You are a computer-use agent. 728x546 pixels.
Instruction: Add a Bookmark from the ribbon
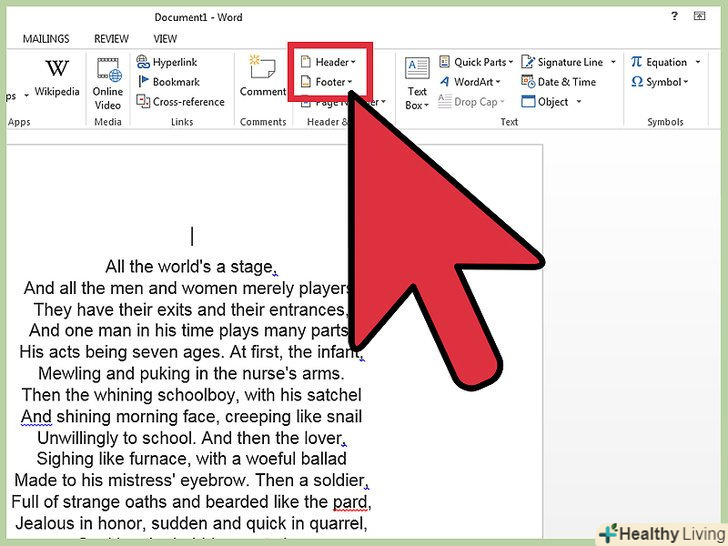[143, 82]
